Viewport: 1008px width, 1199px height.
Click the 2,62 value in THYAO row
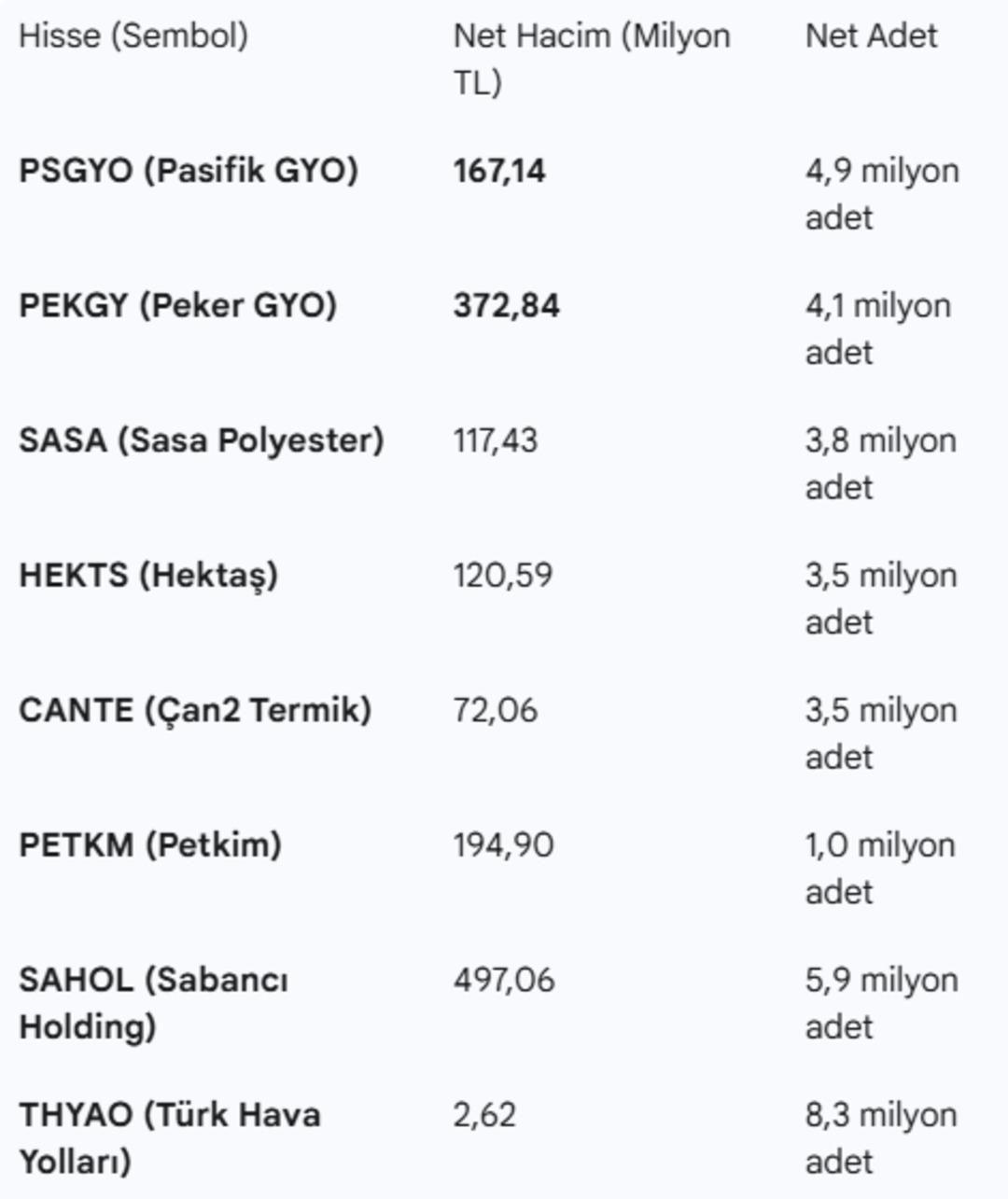pyautogui.click(x=484, y=1115)
